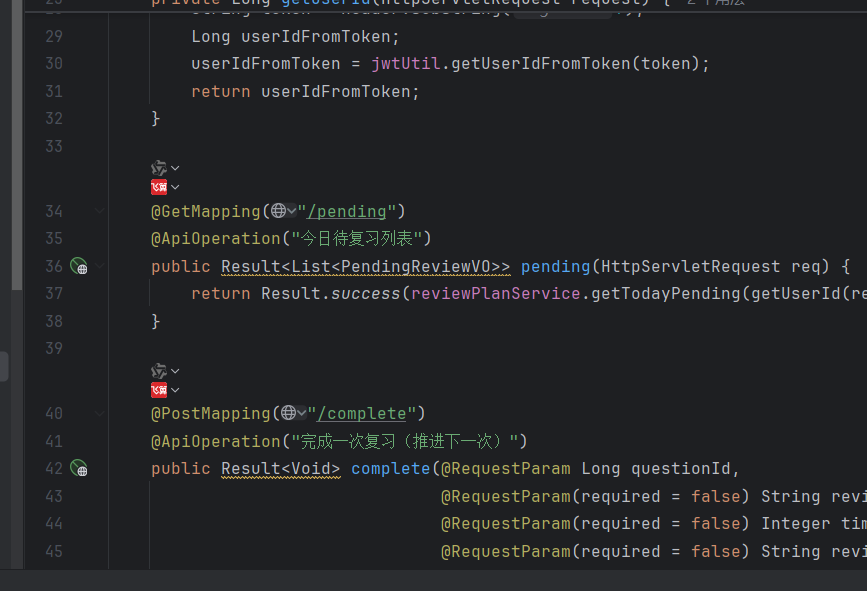Expand the chevron next to the red icon above @GetMapping

click(x=175, y=187)
